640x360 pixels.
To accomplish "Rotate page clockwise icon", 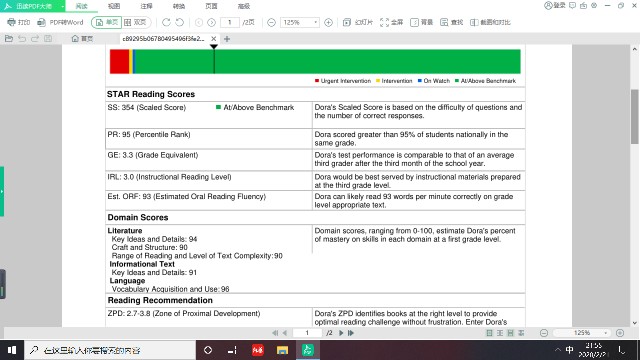I will pyautogui.click(x=166, y=22).
